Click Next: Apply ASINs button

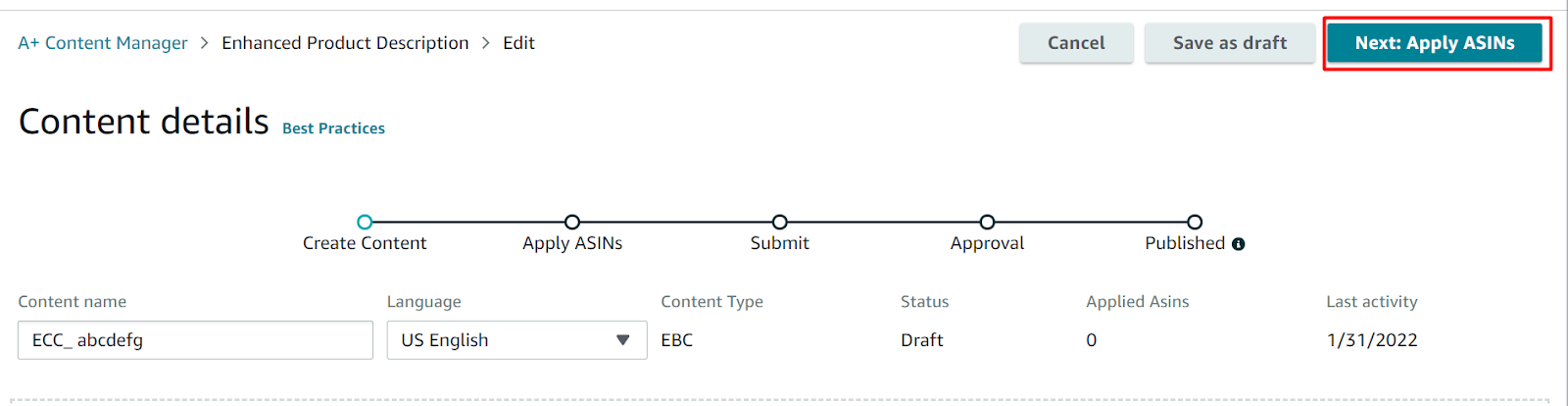pyautogui.click(x=1435, y=43)
